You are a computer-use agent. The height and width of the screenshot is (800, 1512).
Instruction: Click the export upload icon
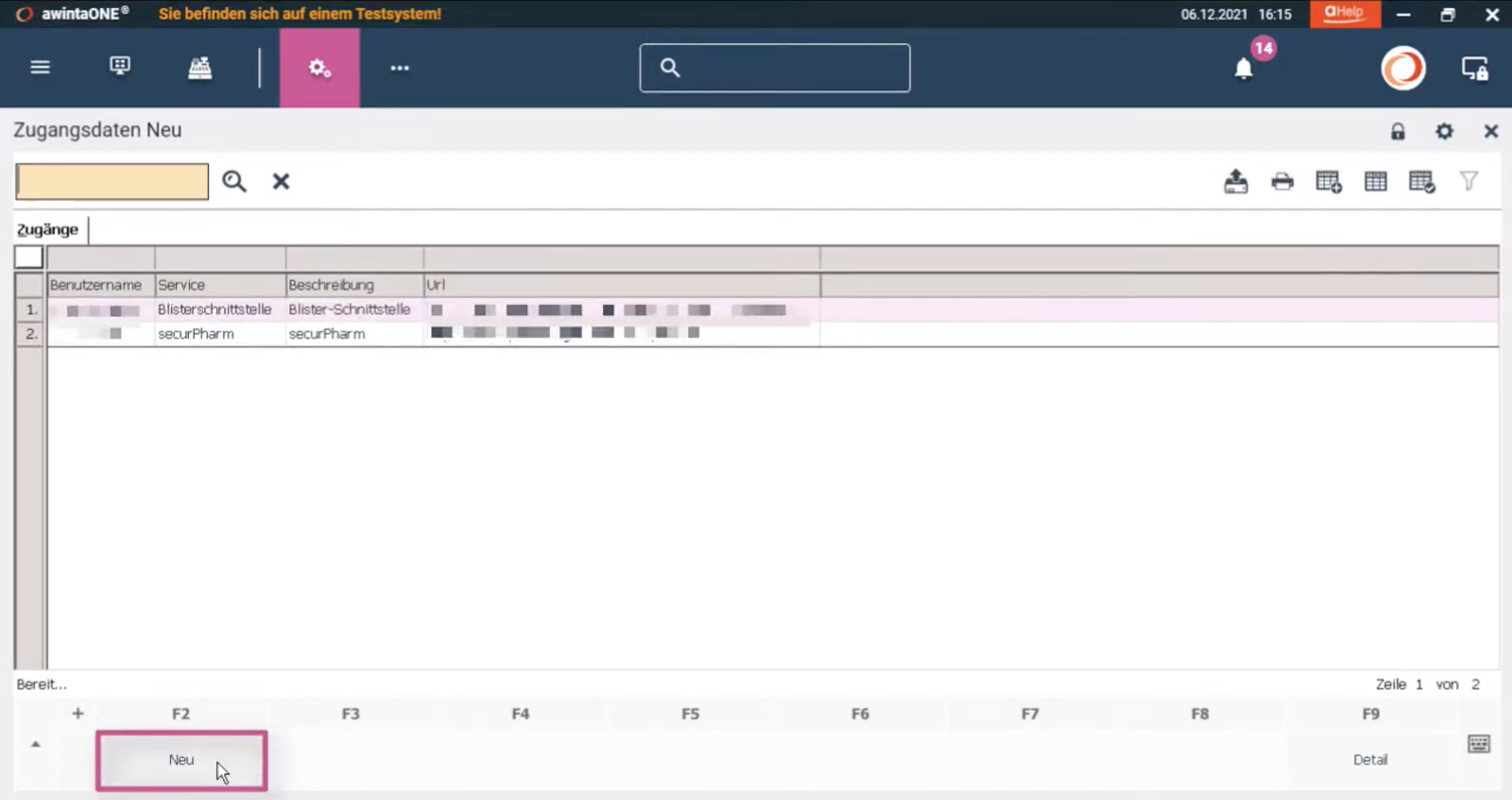coord(1236,181)
